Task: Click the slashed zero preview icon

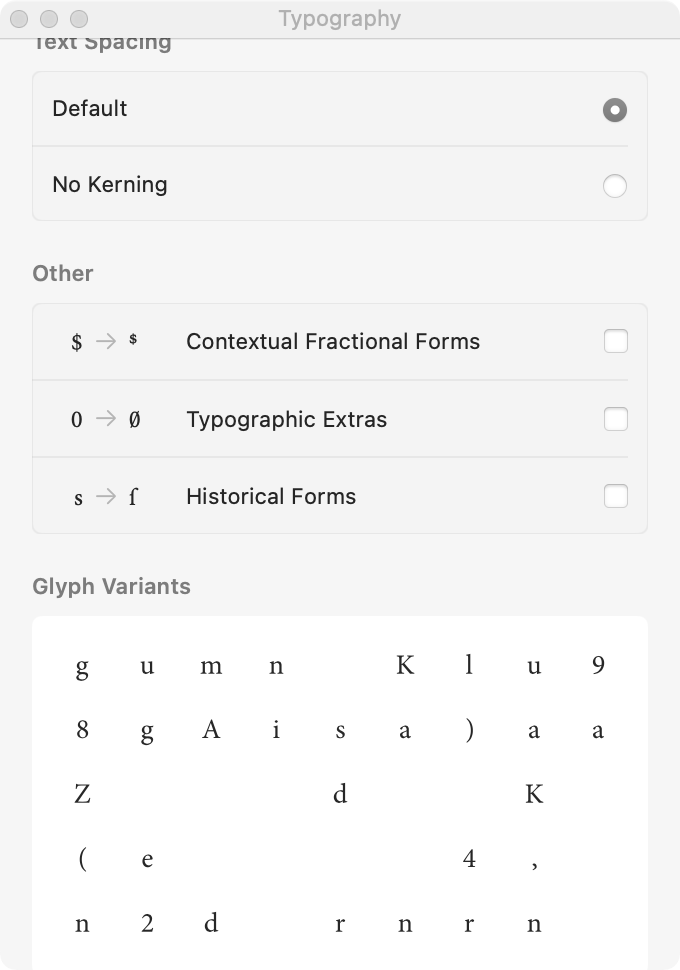Action: click(105, 419)
